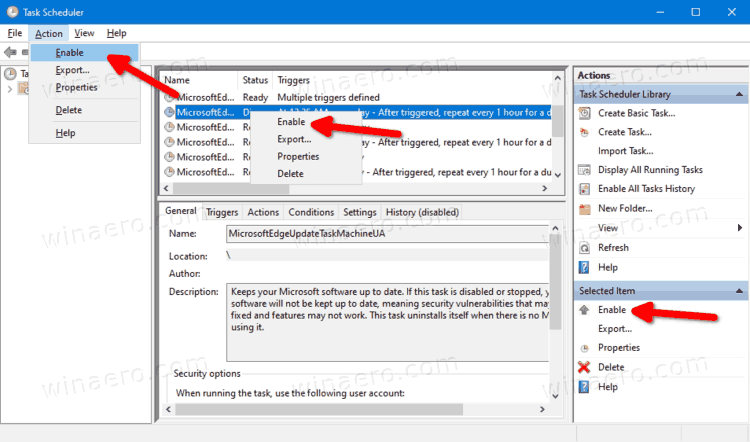
Task: Choose Properties in the Action dropdown menu
Action: pyautogui.click(x=85, y=87)
